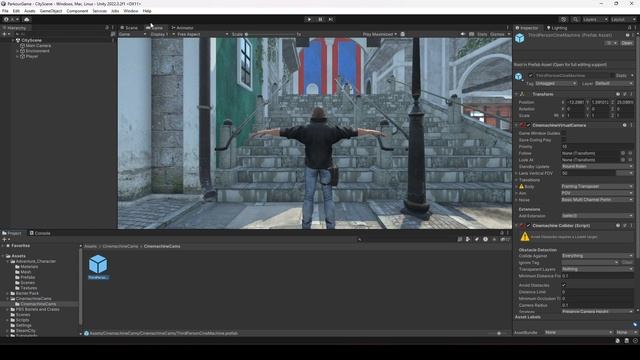Image resolution: width=640 pixels, height=360 pixels.
Task: Select Player object in Hierarchy
Action: click(31, 56)
